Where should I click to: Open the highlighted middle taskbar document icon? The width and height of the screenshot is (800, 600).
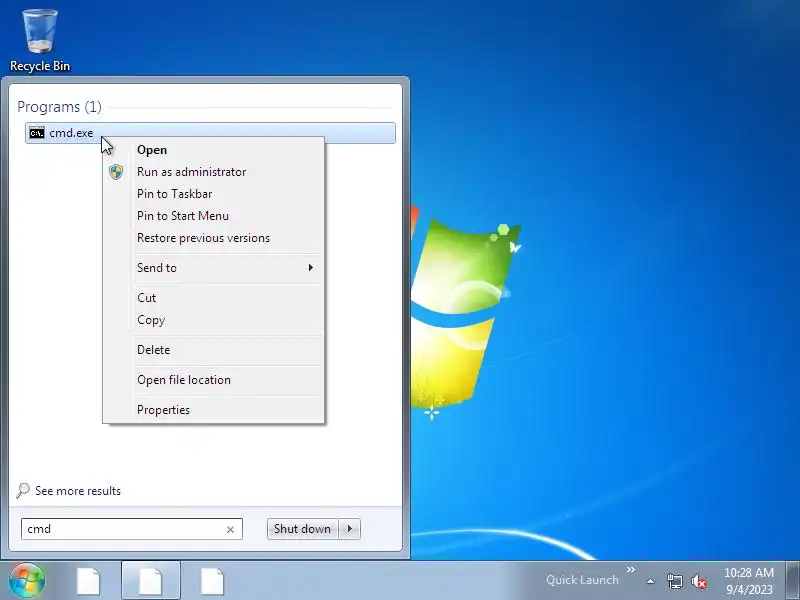[x=151, y=581]
